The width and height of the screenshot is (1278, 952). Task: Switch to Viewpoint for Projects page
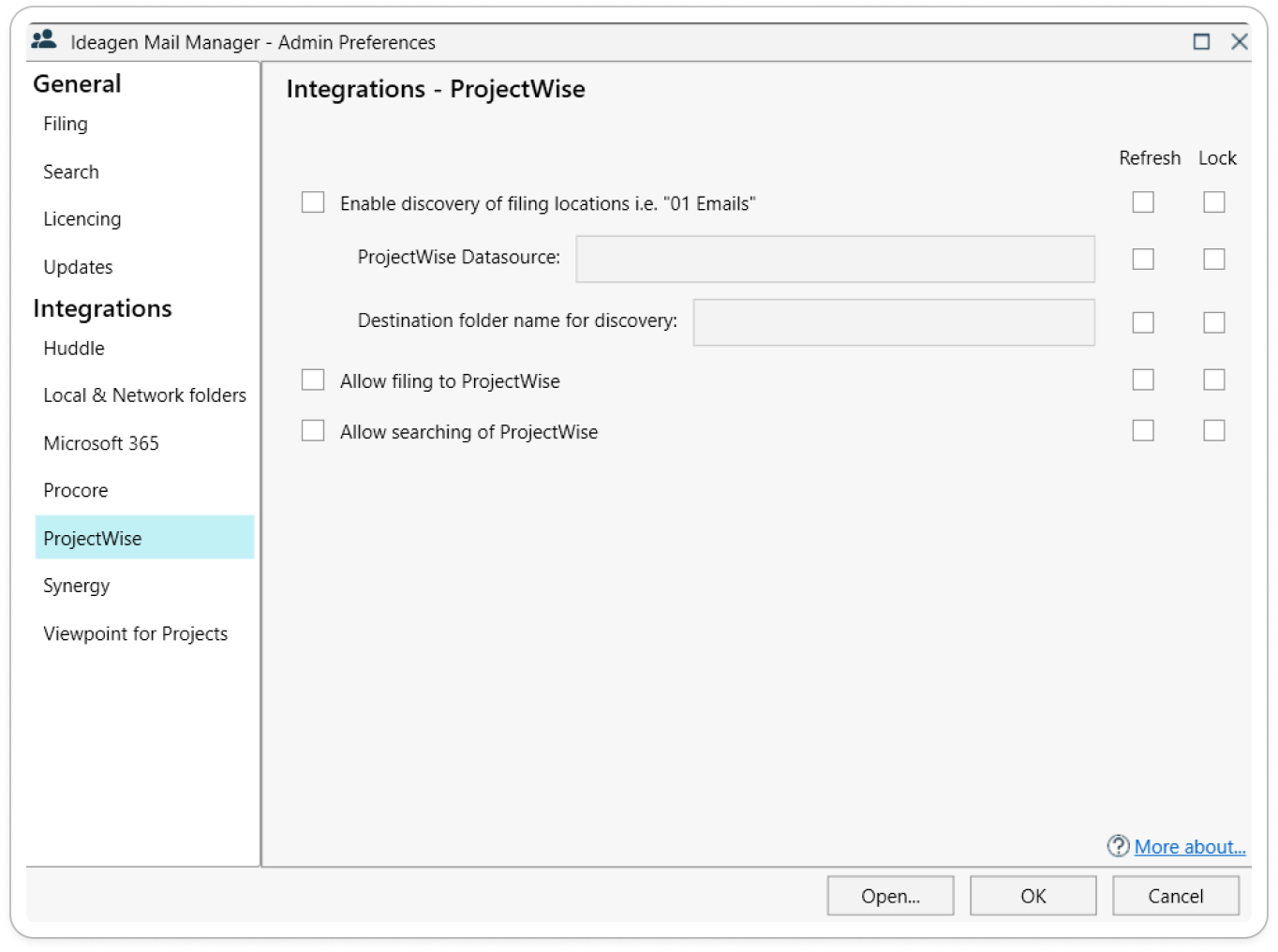(x=136, y=633)
